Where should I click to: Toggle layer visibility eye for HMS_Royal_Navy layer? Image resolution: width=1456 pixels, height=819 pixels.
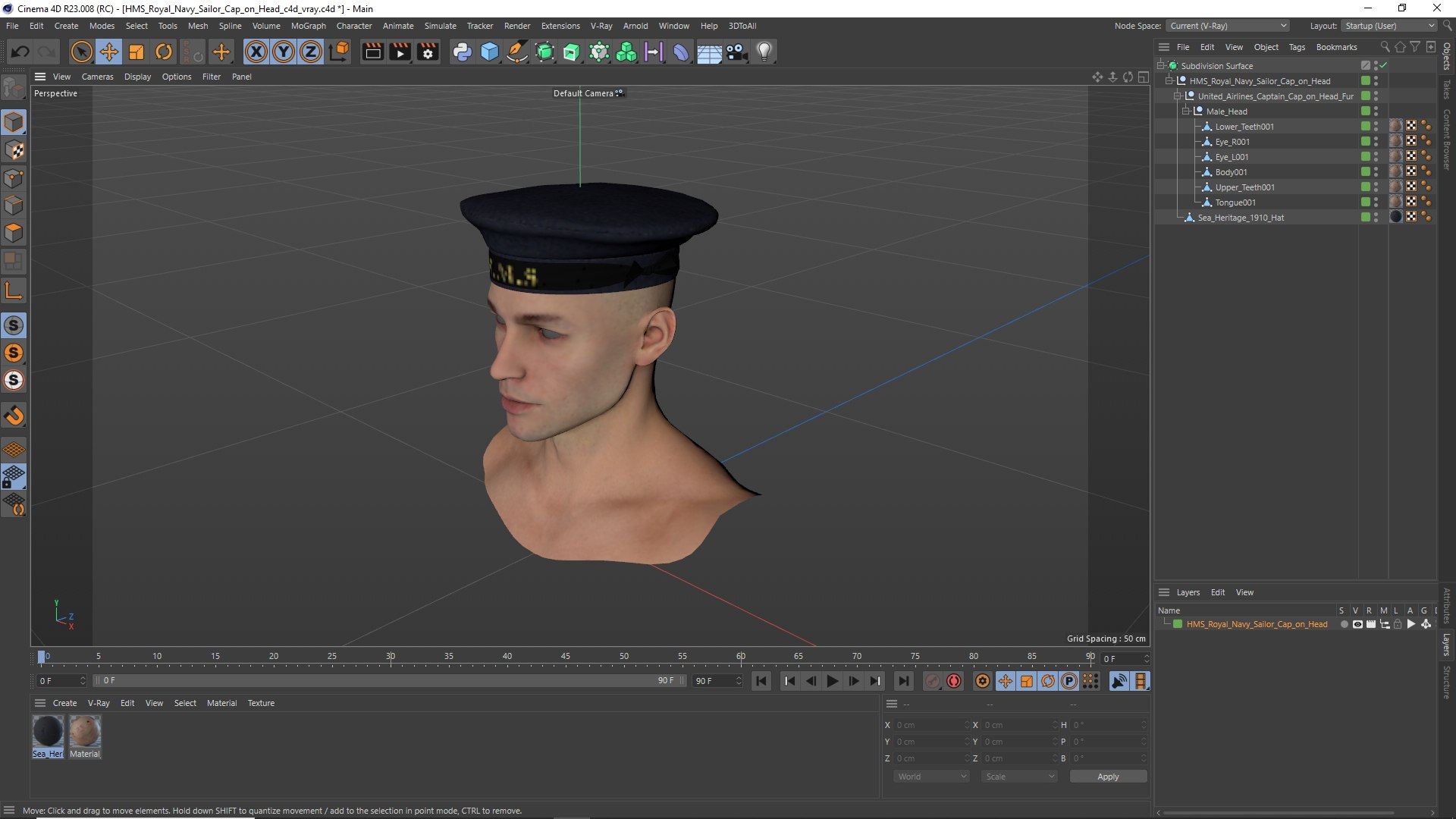click(1357, 624)
